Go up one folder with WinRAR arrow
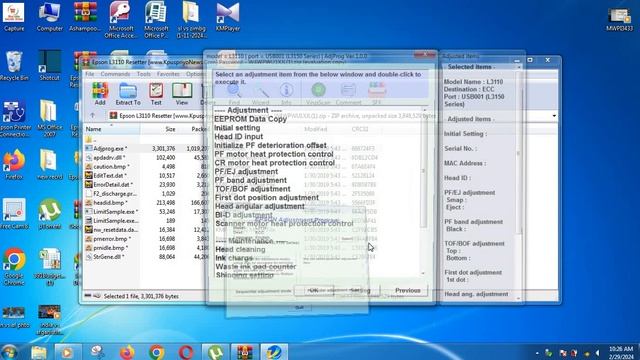The width and height of the screenshot is (640, 360). click(92, 116)
